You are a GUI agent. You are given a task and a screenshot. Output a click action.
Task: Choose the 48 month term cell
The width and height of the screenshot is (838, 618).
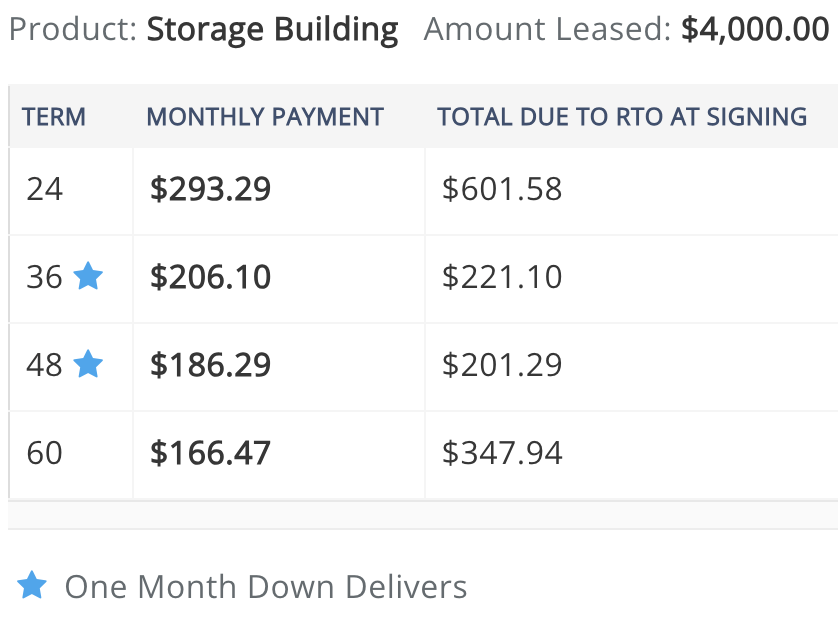click(71, 367)
